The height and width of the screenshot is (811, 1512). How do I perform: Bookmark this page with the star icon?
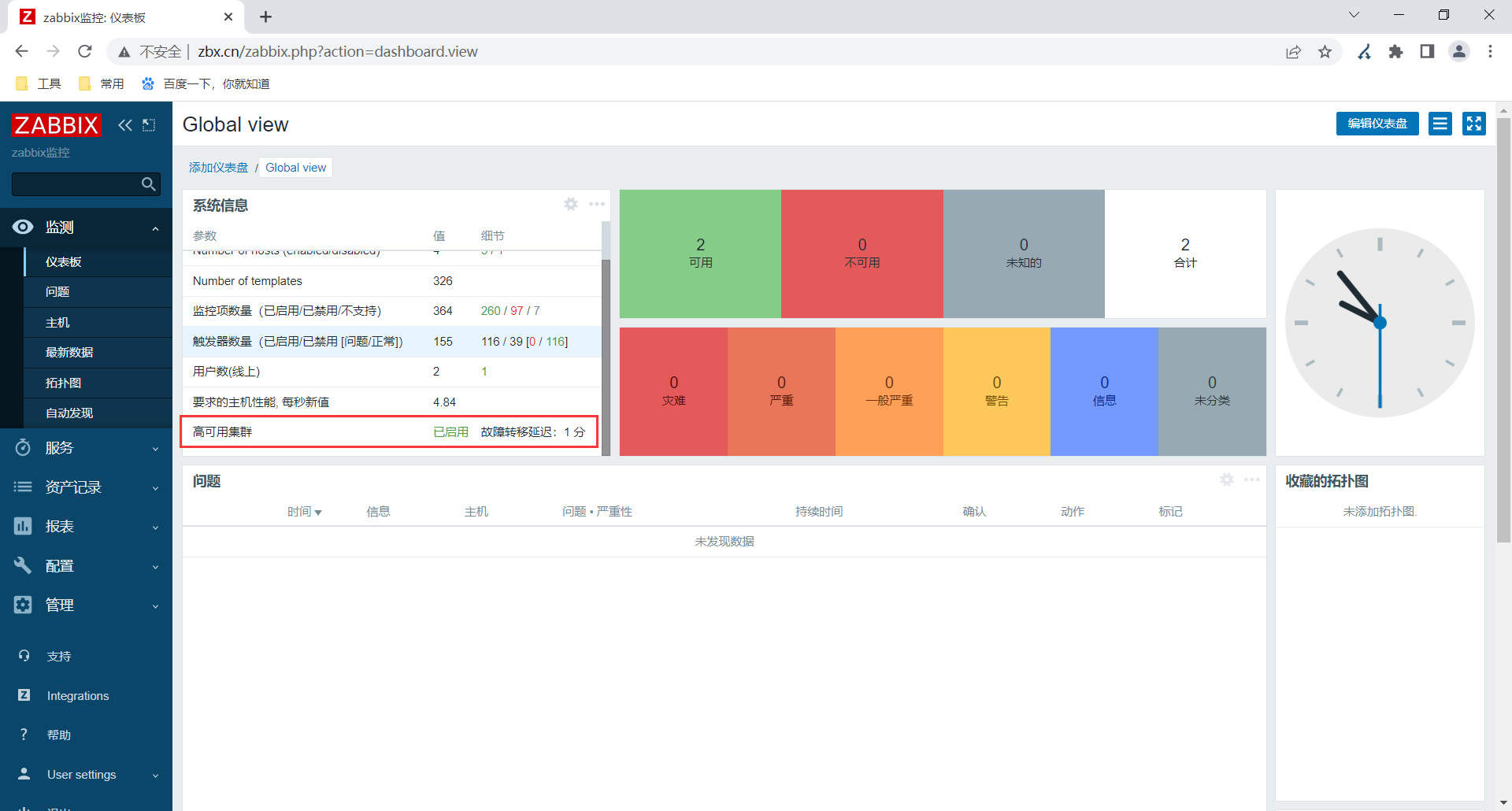tap(1325, 51)
